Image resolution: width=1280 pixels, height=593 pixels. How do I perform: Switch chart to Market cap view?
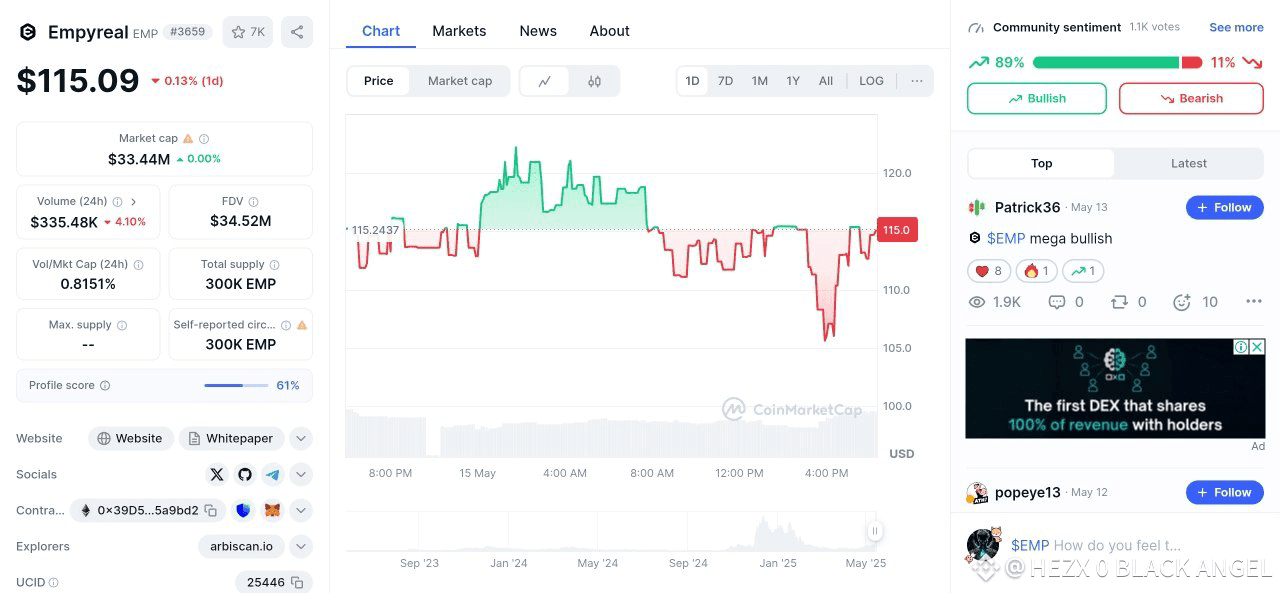(460, 81)
